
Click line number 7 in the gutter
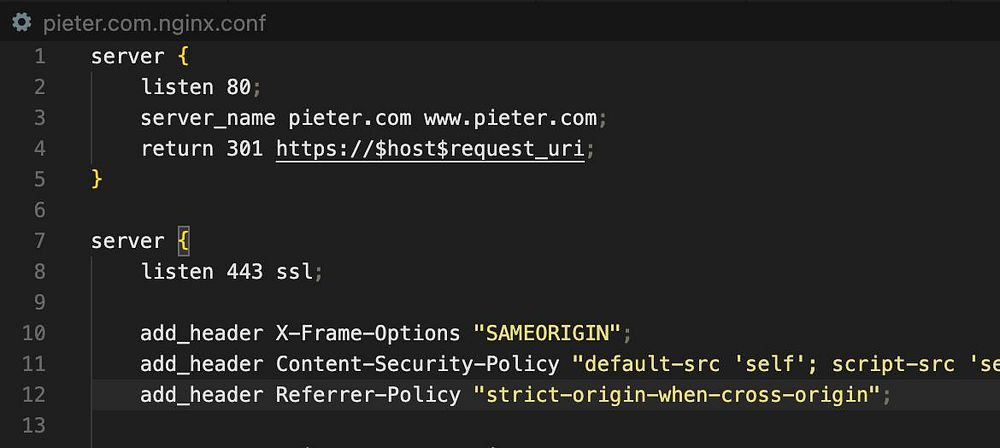pyautogui.click(x=40, y=241)
